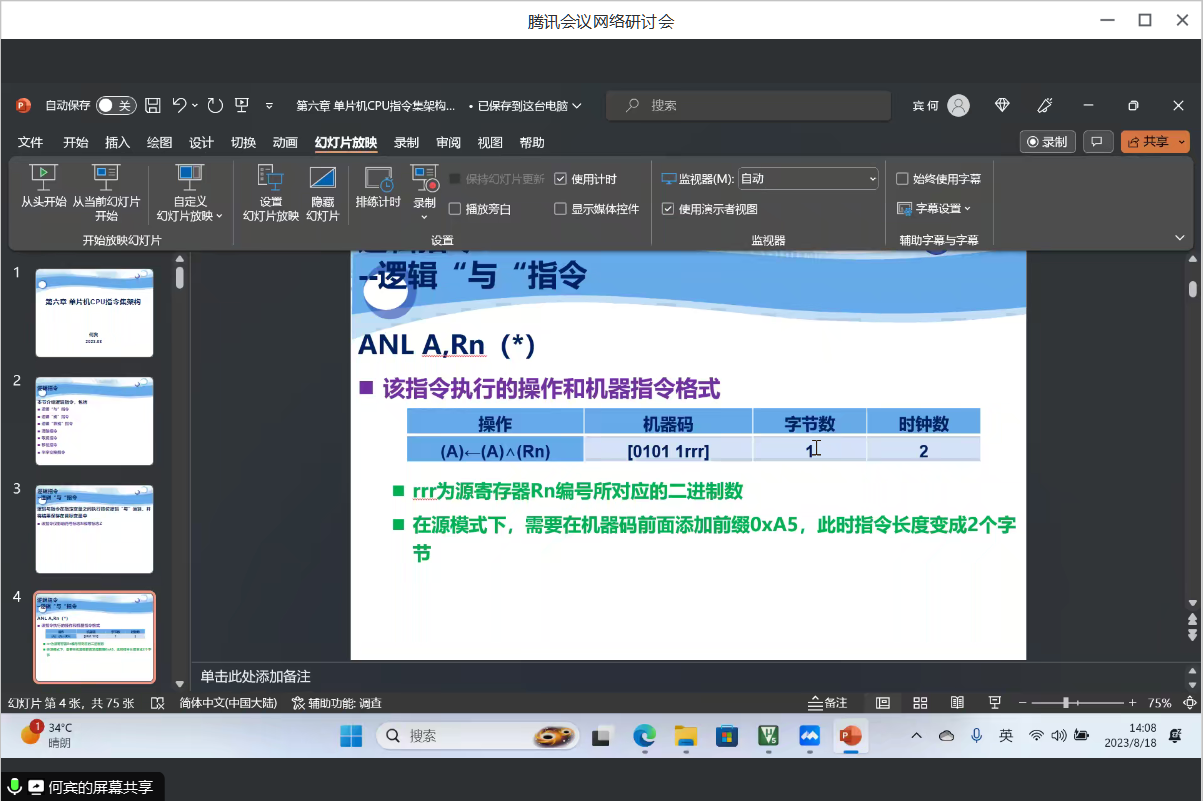Open the Monitor (监视器) combo box
The height and width of the screenshot is (801, 1203).
click(808, 179)
